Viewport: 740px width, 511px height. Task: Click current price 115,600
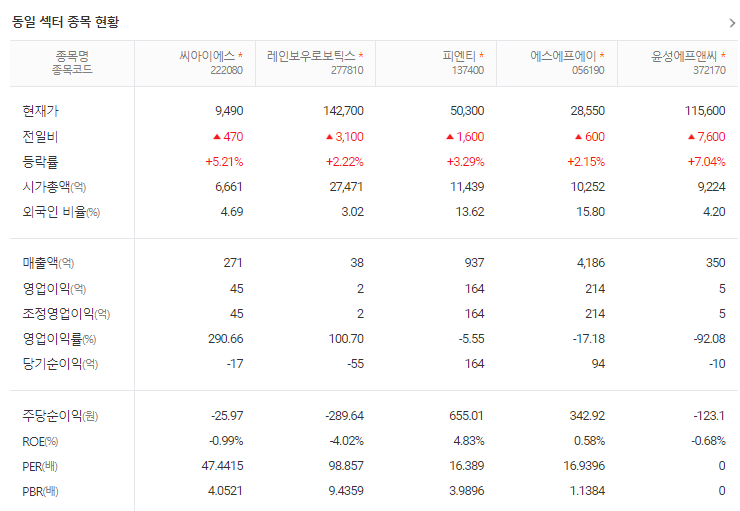(x=705, y=111)
